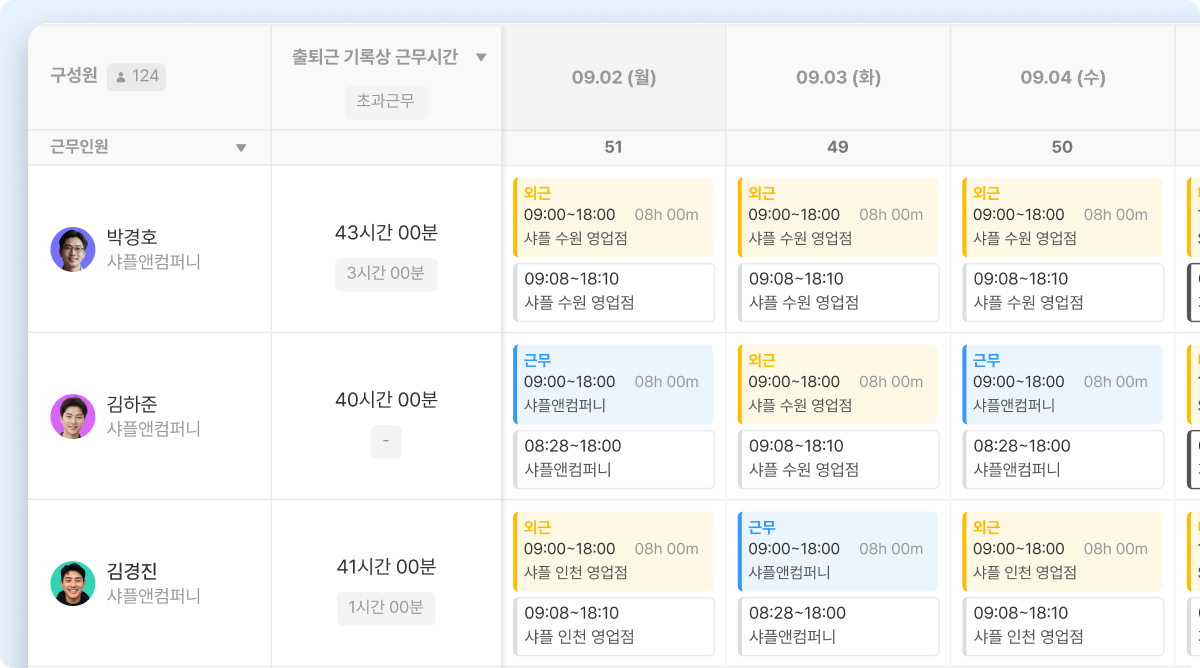Open 김하준's 근무 schedule on 09.02
Image resolution: width=1200 pixels, height=668 pixels.
pyautogui.click(x=613, y=384)
